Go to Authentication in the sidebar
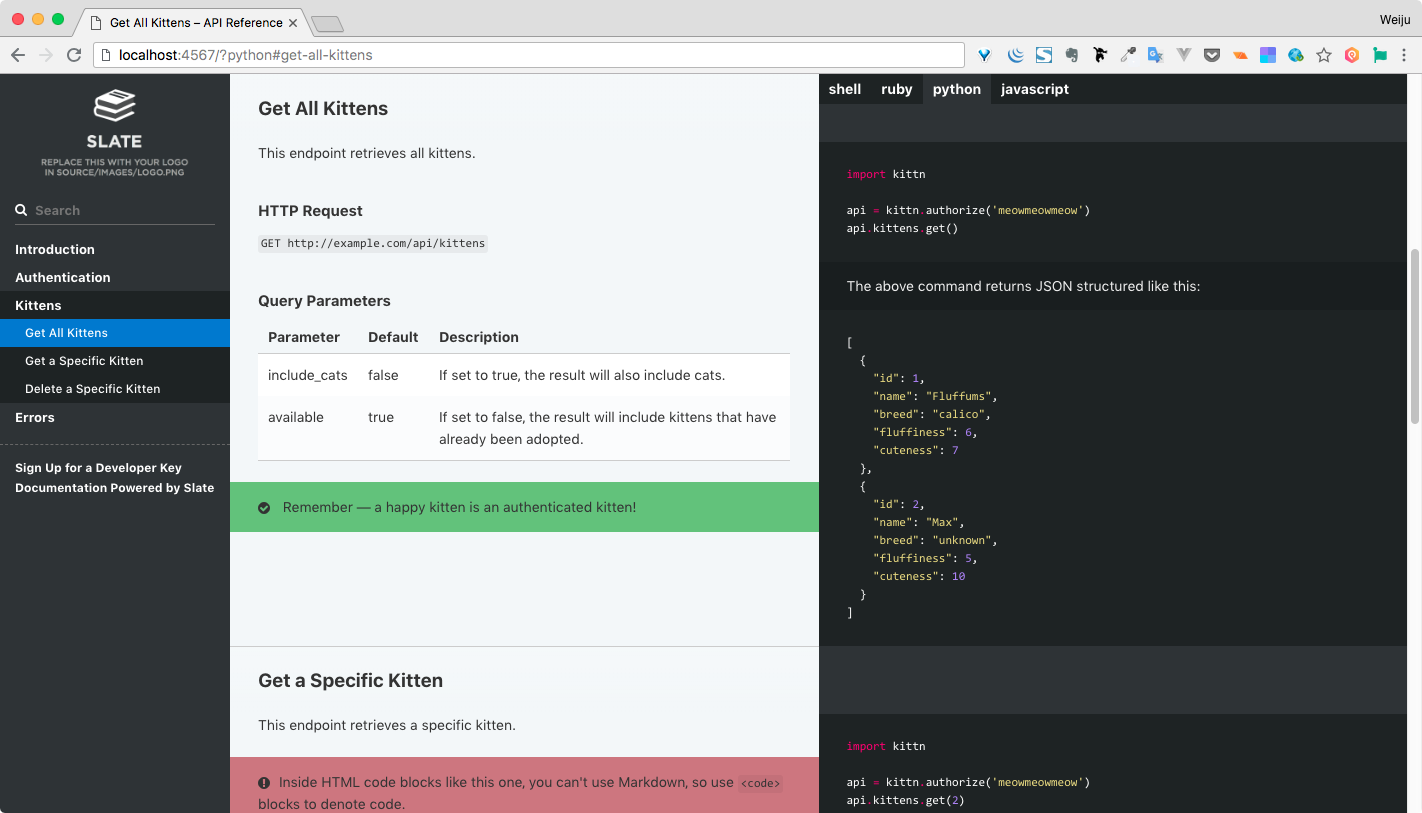The height and width of the screenshot is (813, 1422). (63, 277)
